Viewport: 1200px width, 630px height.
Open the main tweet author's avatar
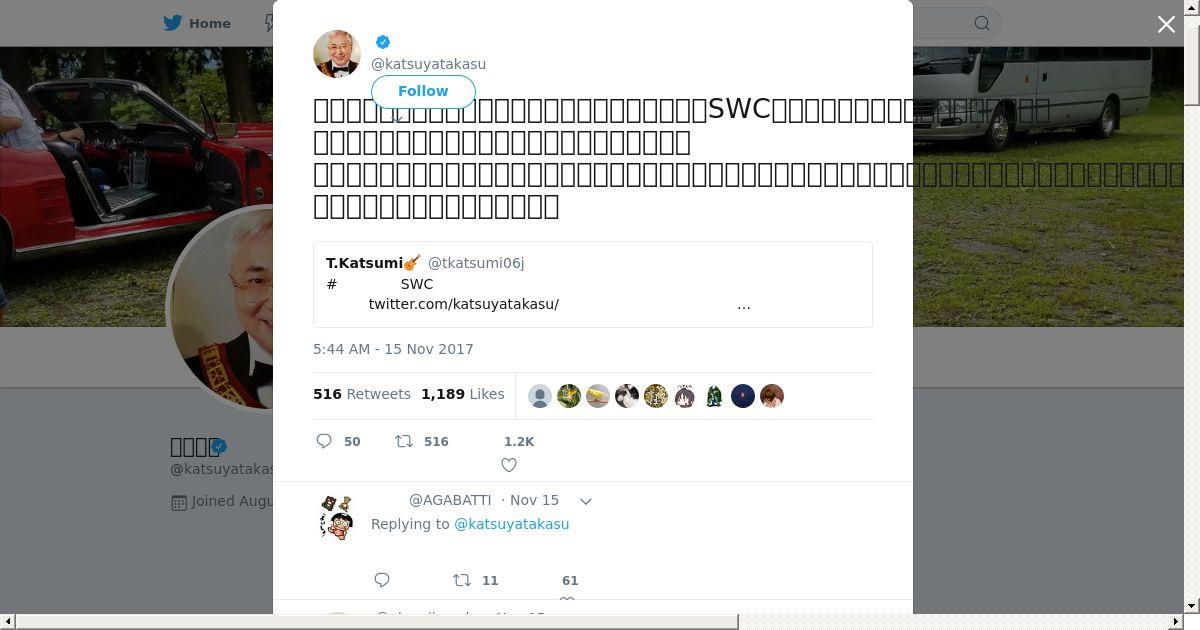(337, 54)
